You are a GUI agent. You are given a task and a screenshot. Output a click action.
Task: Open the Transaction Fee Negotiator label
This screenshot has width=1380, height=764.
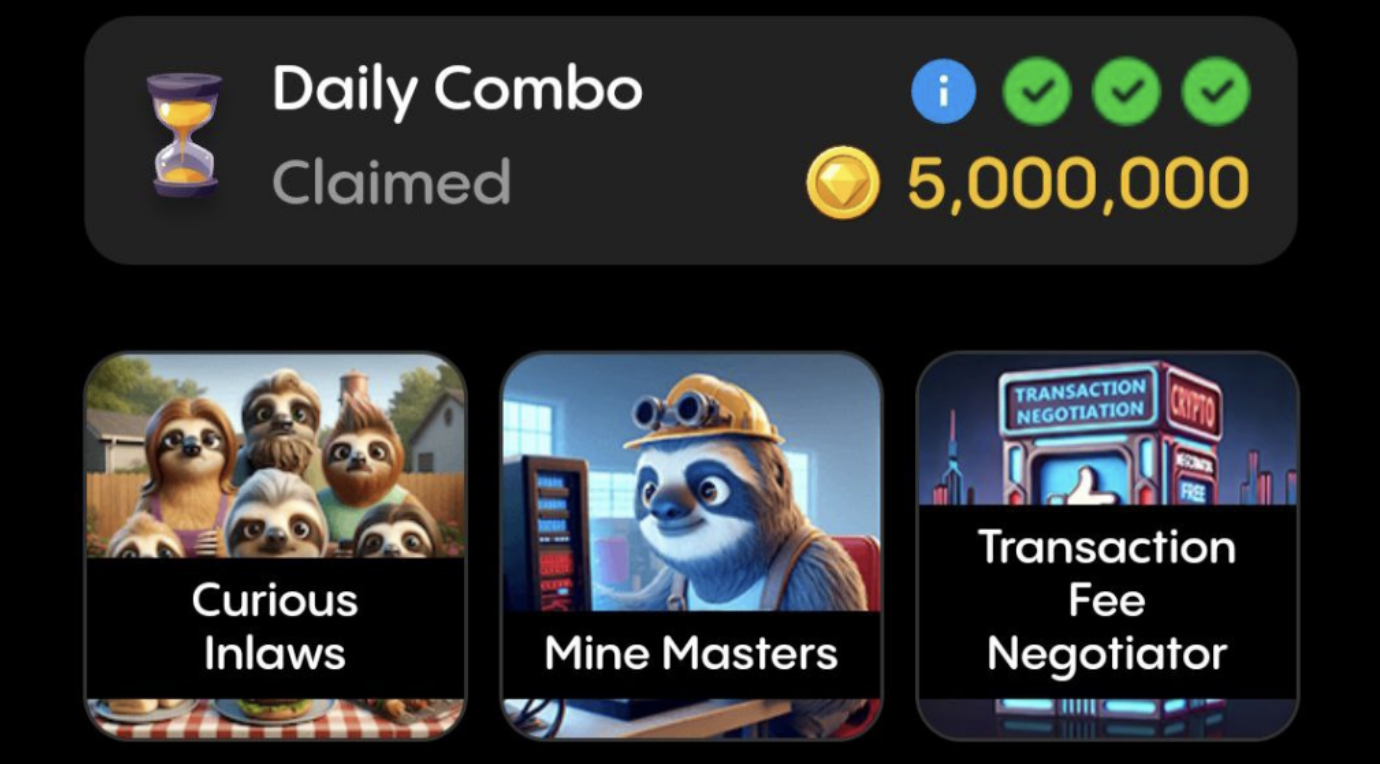(1107, 601)
